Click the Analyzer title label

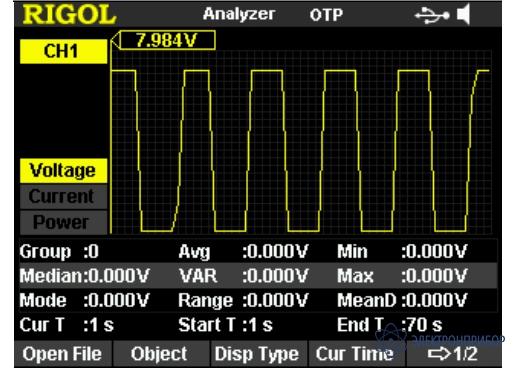click(x=239, y=14)
